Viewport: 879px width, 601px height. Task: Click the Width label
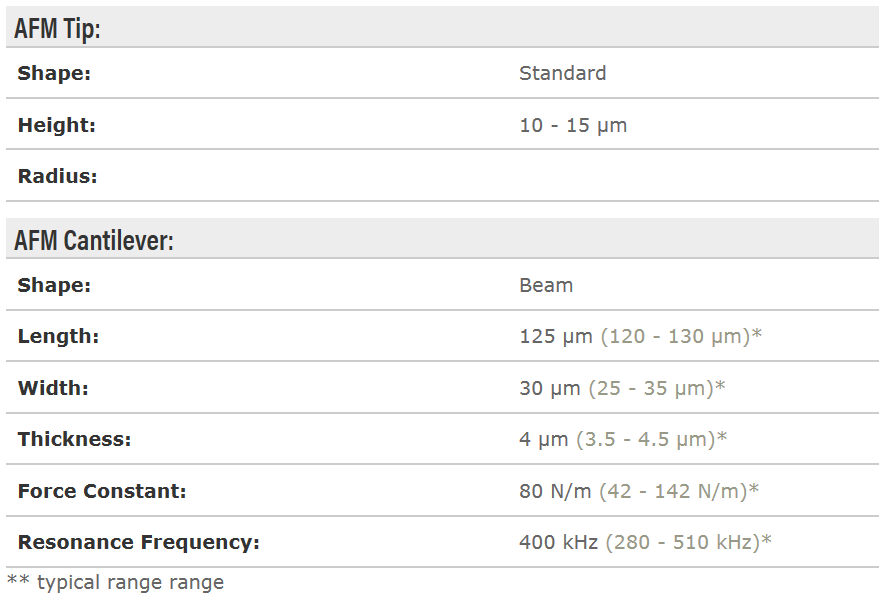click(x=53, y=388)
